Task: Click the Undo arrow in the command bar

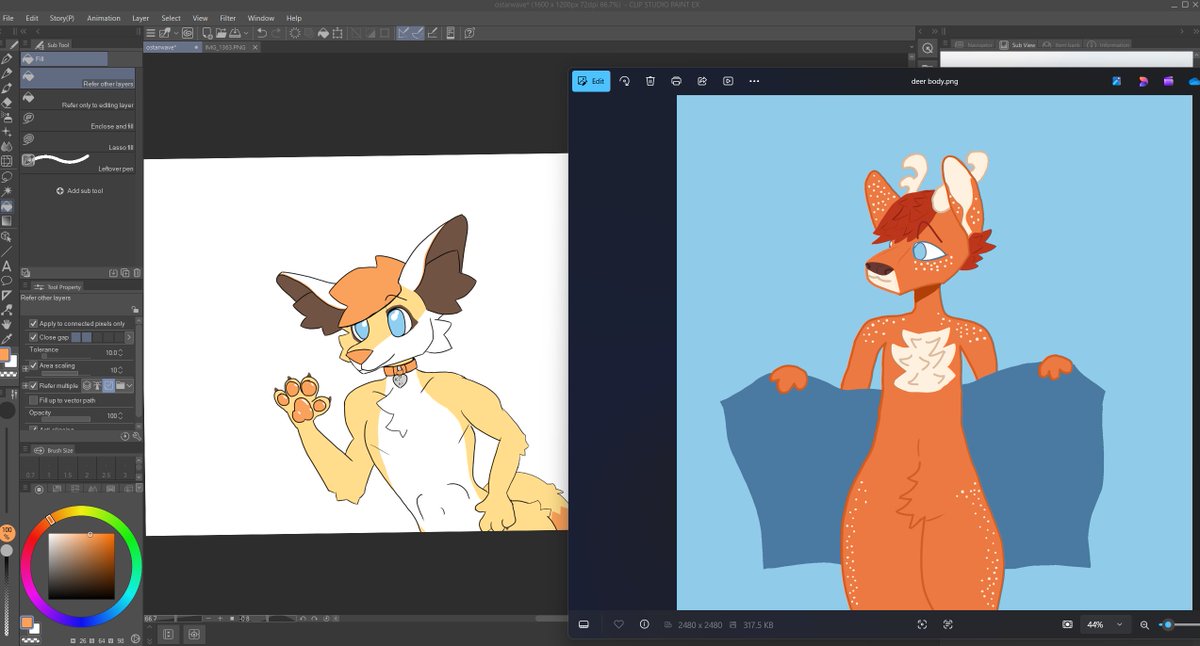Action: click(261, 32)
